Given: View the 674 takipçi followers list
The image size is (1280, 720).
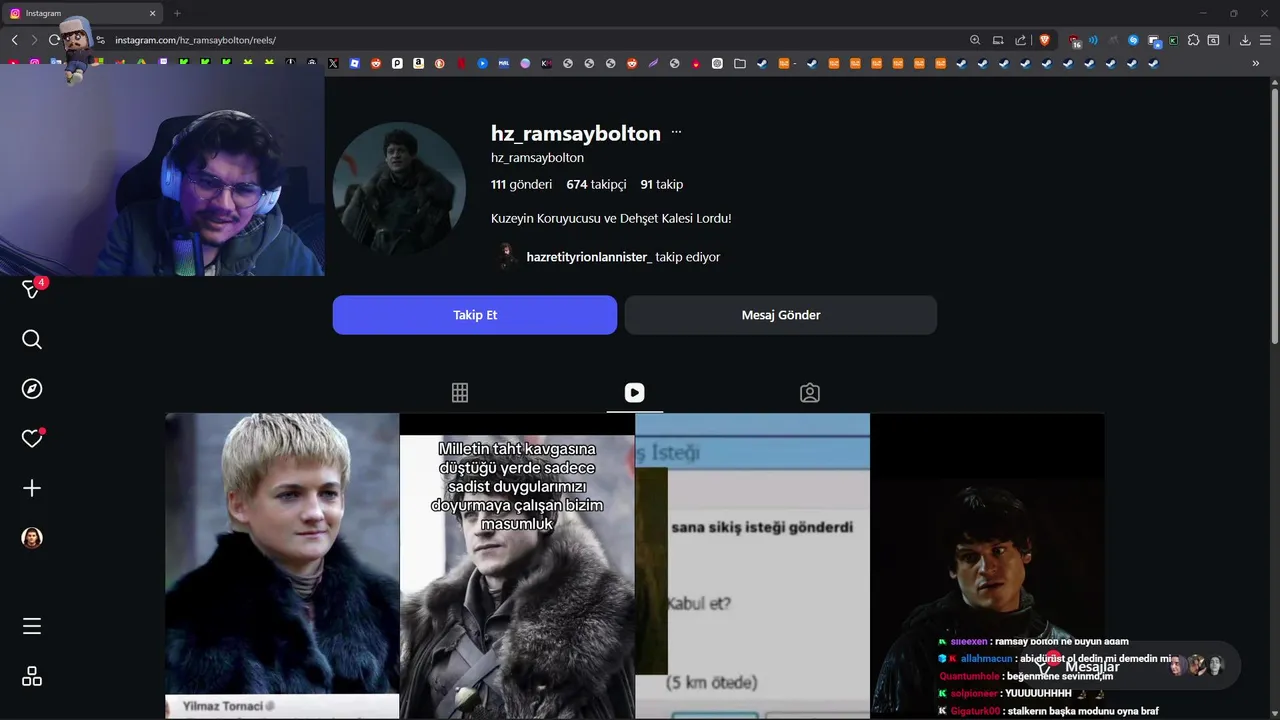Looking at the screenshot, I should [596, 184].
